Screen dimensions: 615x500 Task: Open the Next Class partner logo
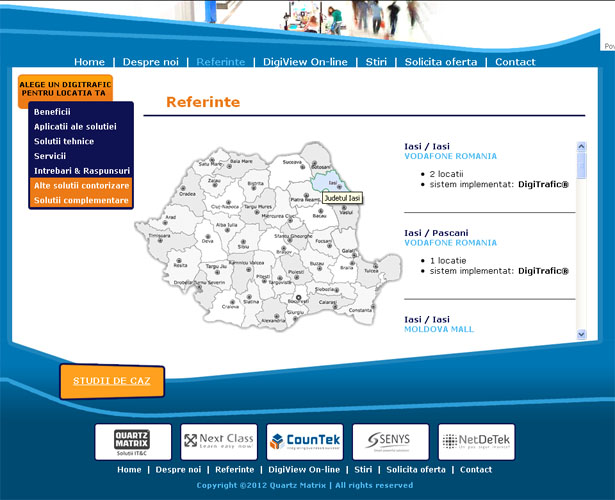219,442
